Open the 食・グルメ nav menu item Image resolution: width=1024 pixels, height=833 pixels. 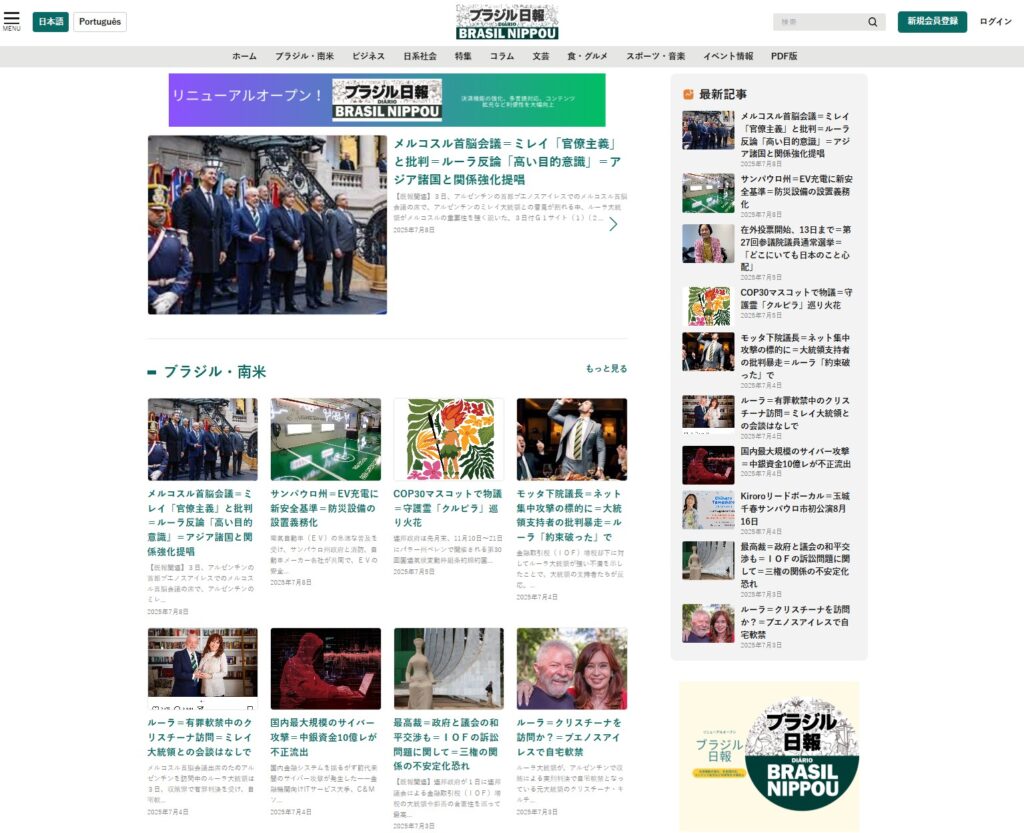pos(587,57)
